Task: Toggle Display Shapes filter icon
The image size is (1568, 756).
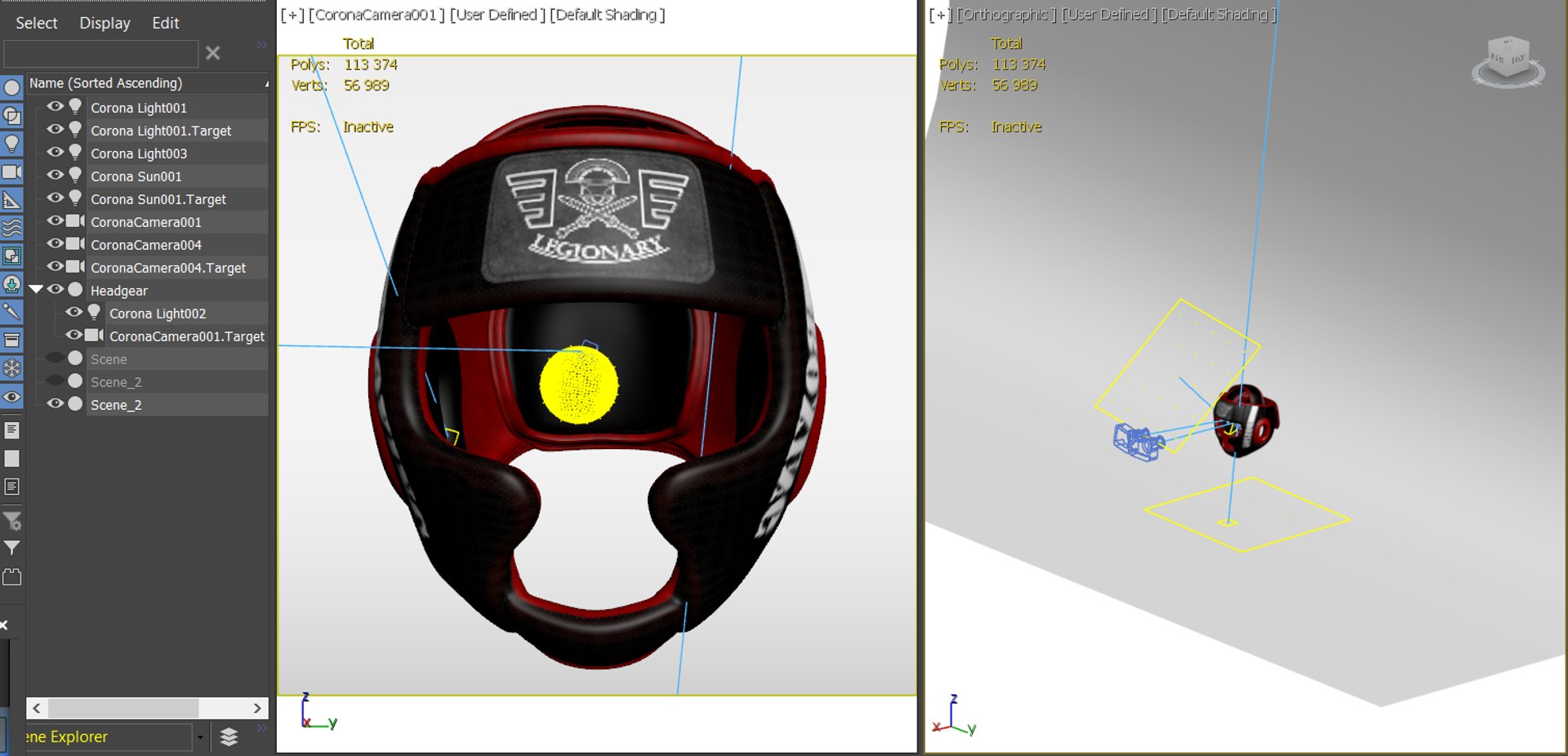Action: click(11, 116)
